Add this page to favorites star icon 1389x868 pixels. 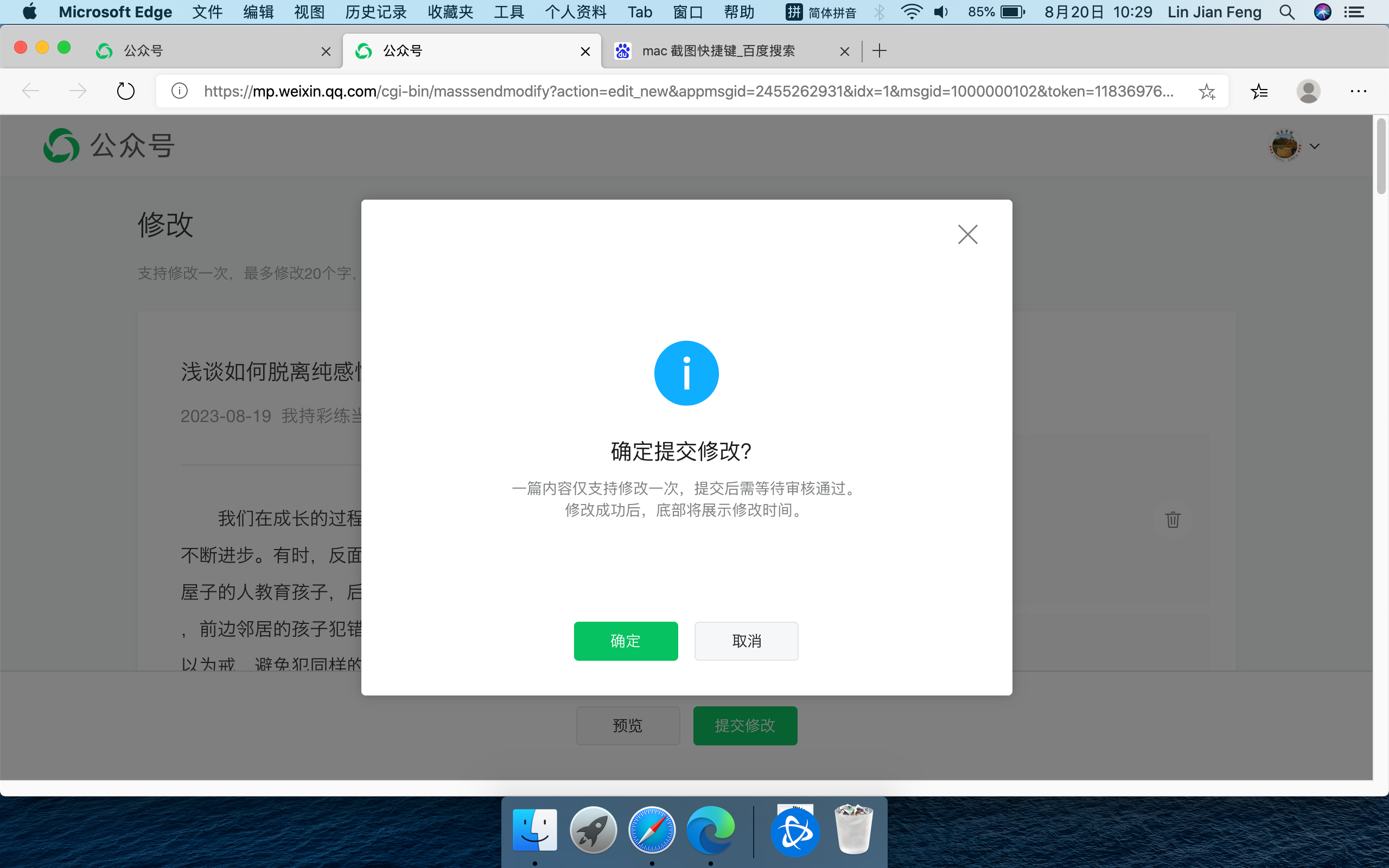pyautogui.click(x=1207, y=91)
